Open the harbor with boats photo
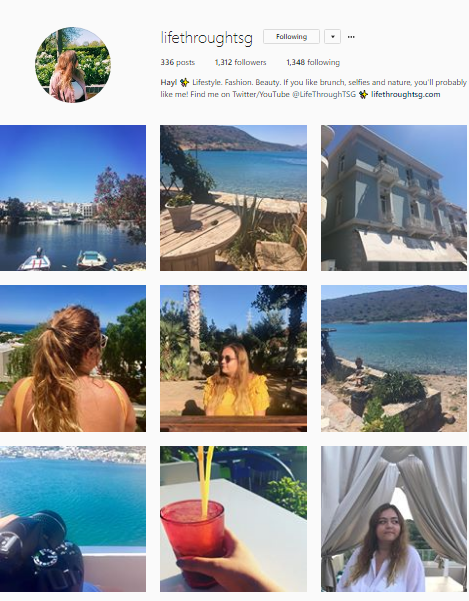469x601 pixels. [x=73, y=198]
